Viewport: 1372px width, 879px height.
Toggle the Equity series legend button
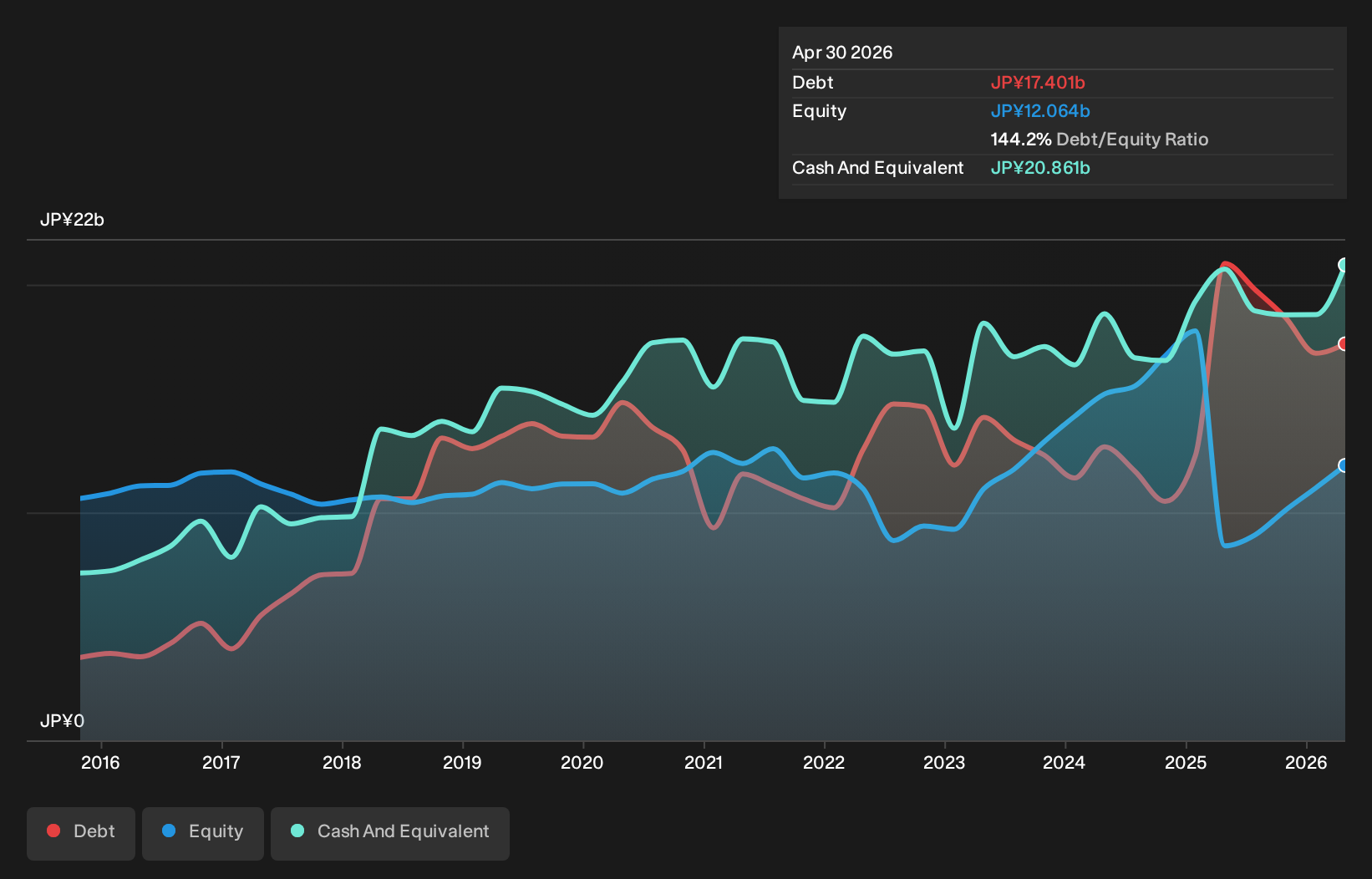pos(203,833)
